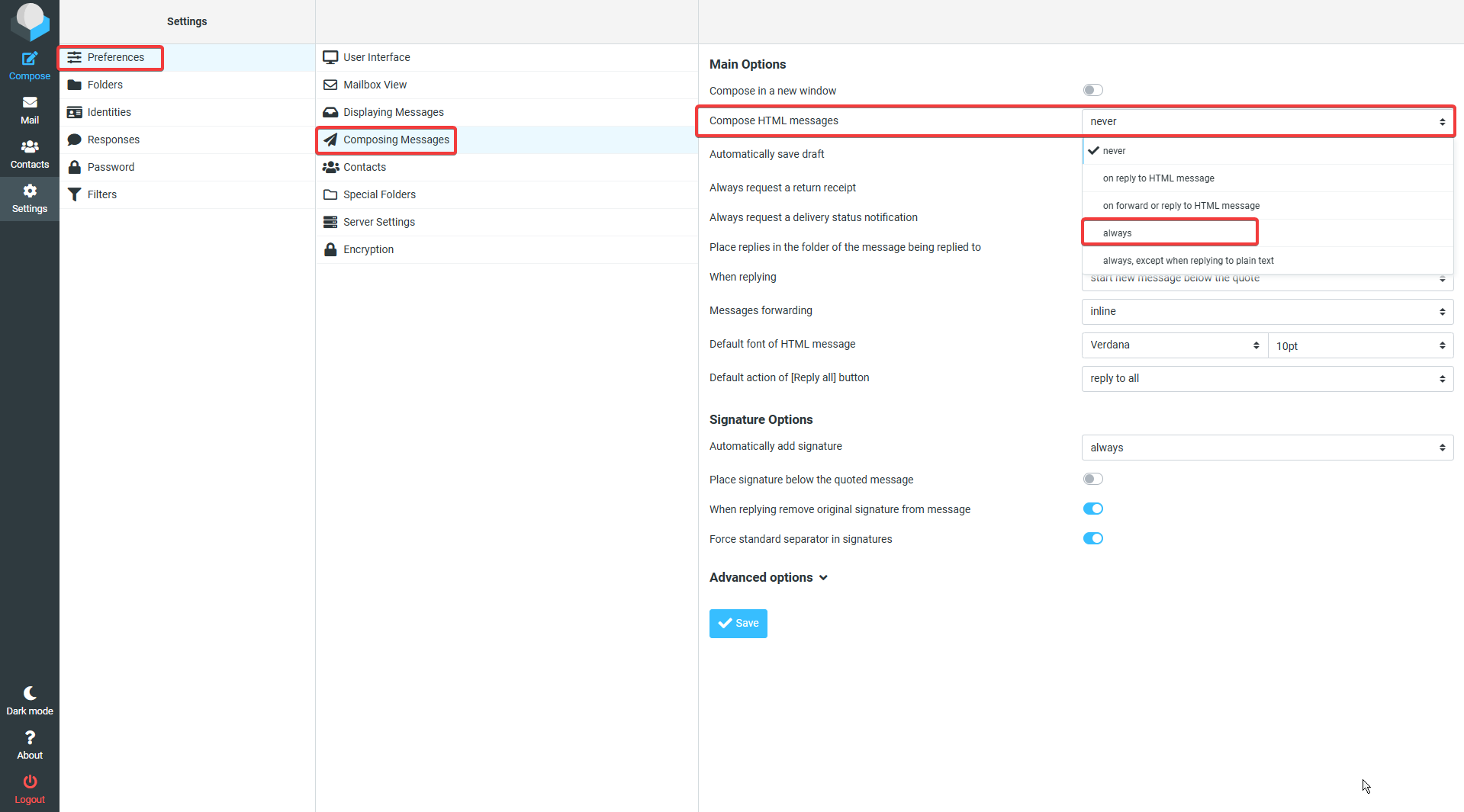
Task: Open the Messages forwarding dropdown
Action: coord(1267,311)
